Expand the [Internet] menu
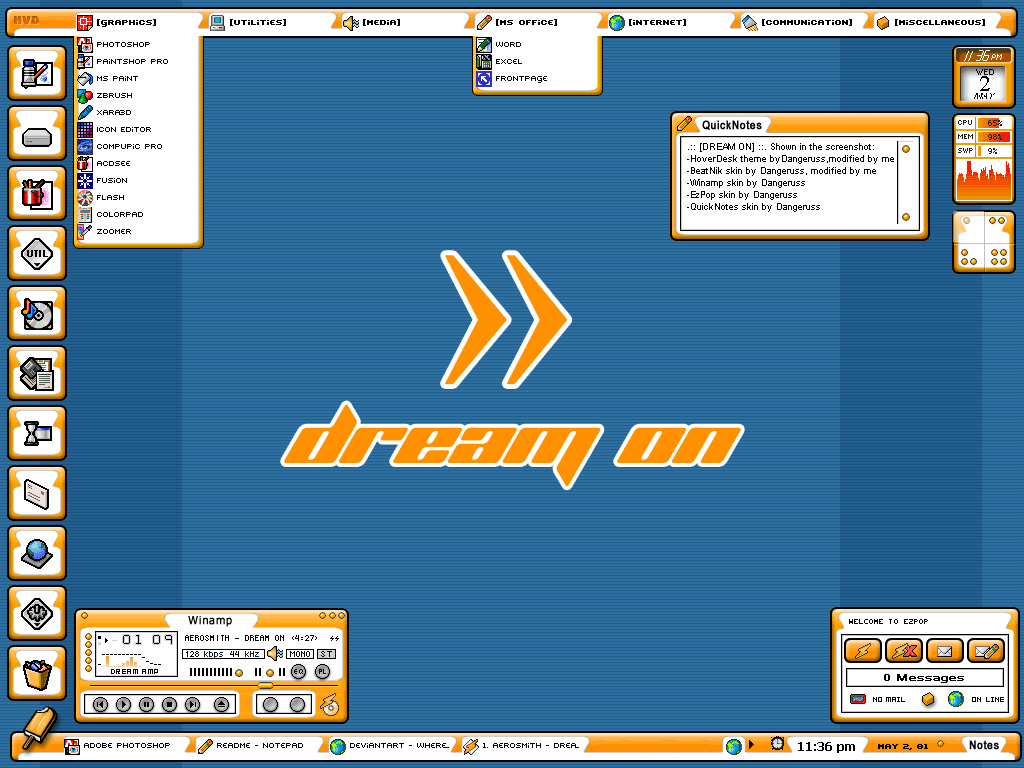The width and height of the screenshot is (1024, 768). click(x=648, y=22)
